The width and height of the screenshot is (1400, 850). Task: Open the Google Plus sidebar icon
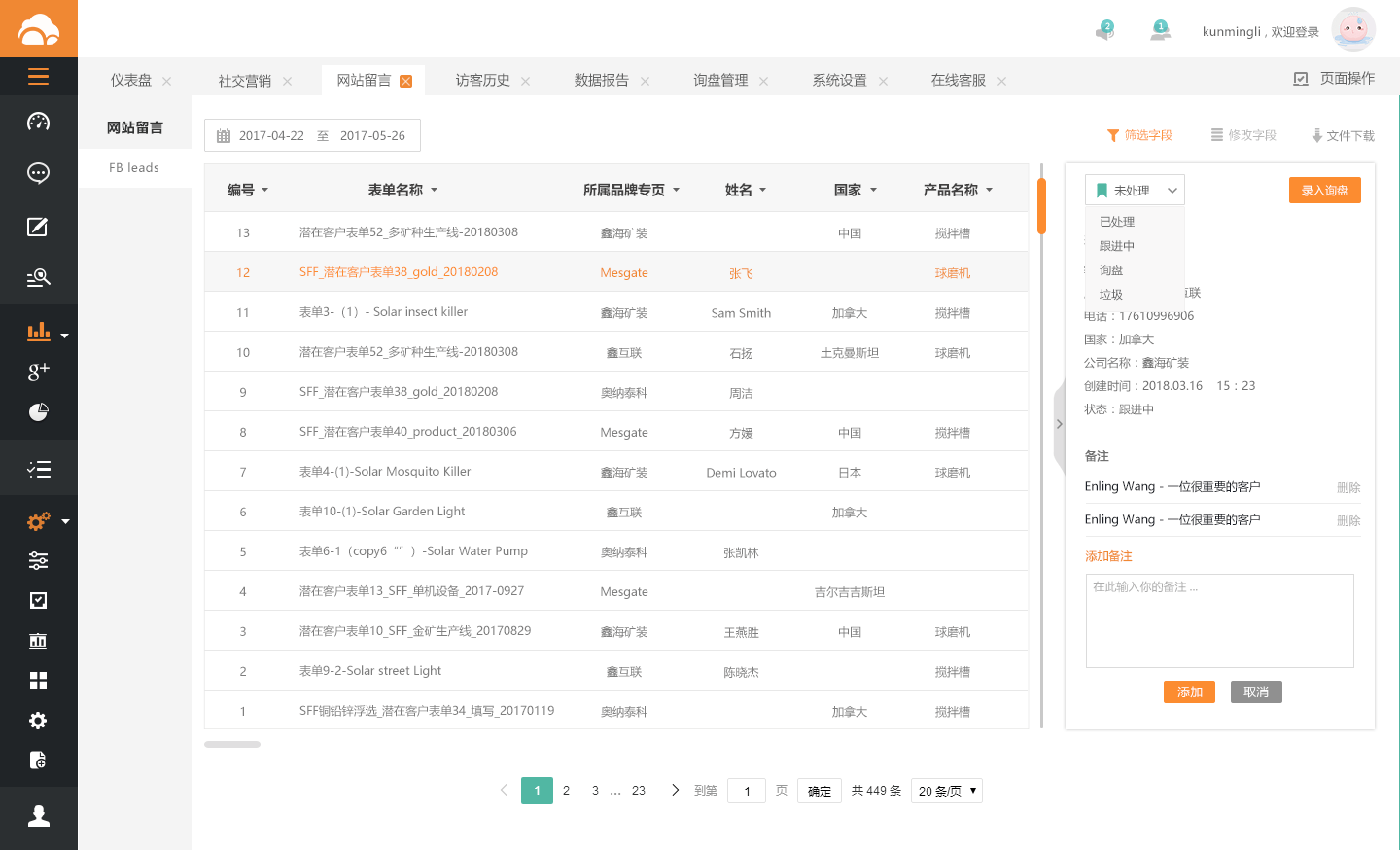click(x=39, y=371)
